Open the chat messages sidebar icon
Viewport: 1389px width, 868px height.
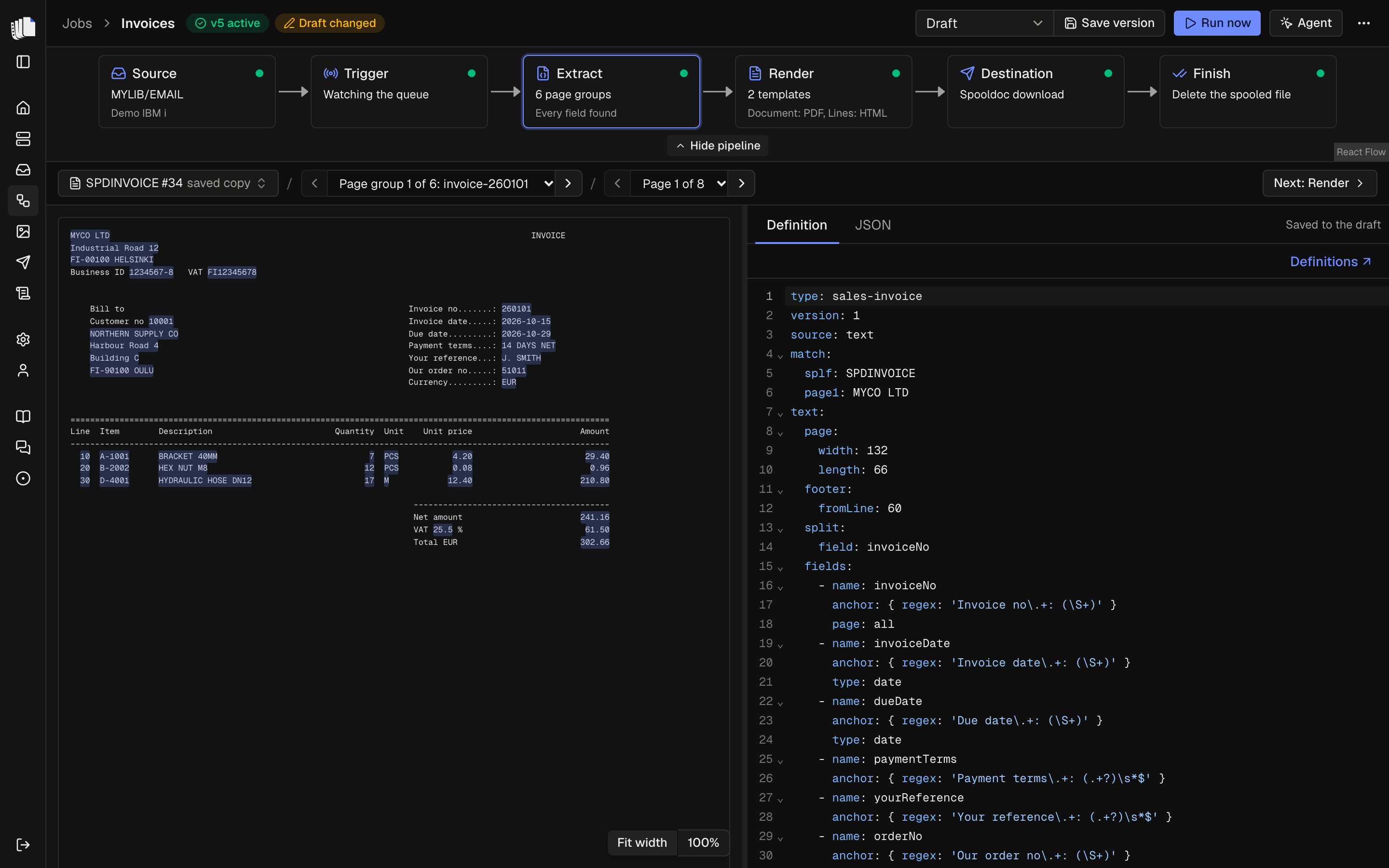click(23, 447)
